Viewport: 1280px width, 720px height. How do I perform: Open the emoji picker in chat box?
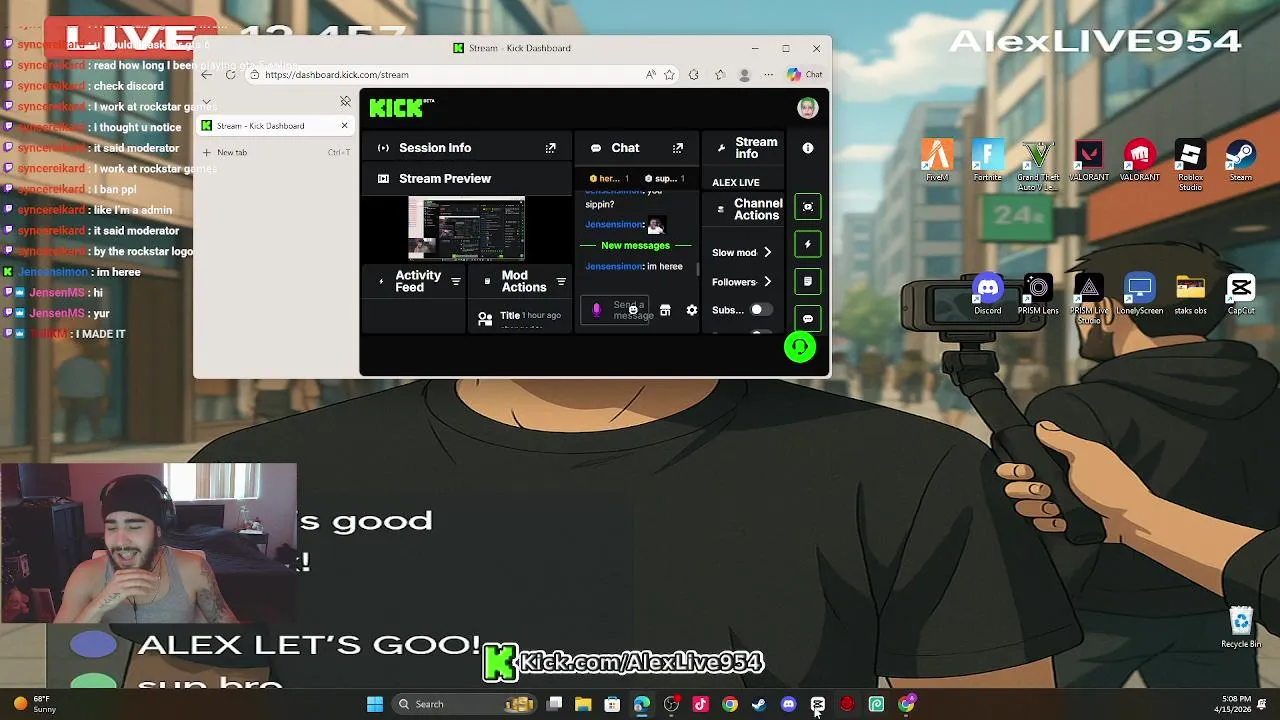(x=633, y=310)
